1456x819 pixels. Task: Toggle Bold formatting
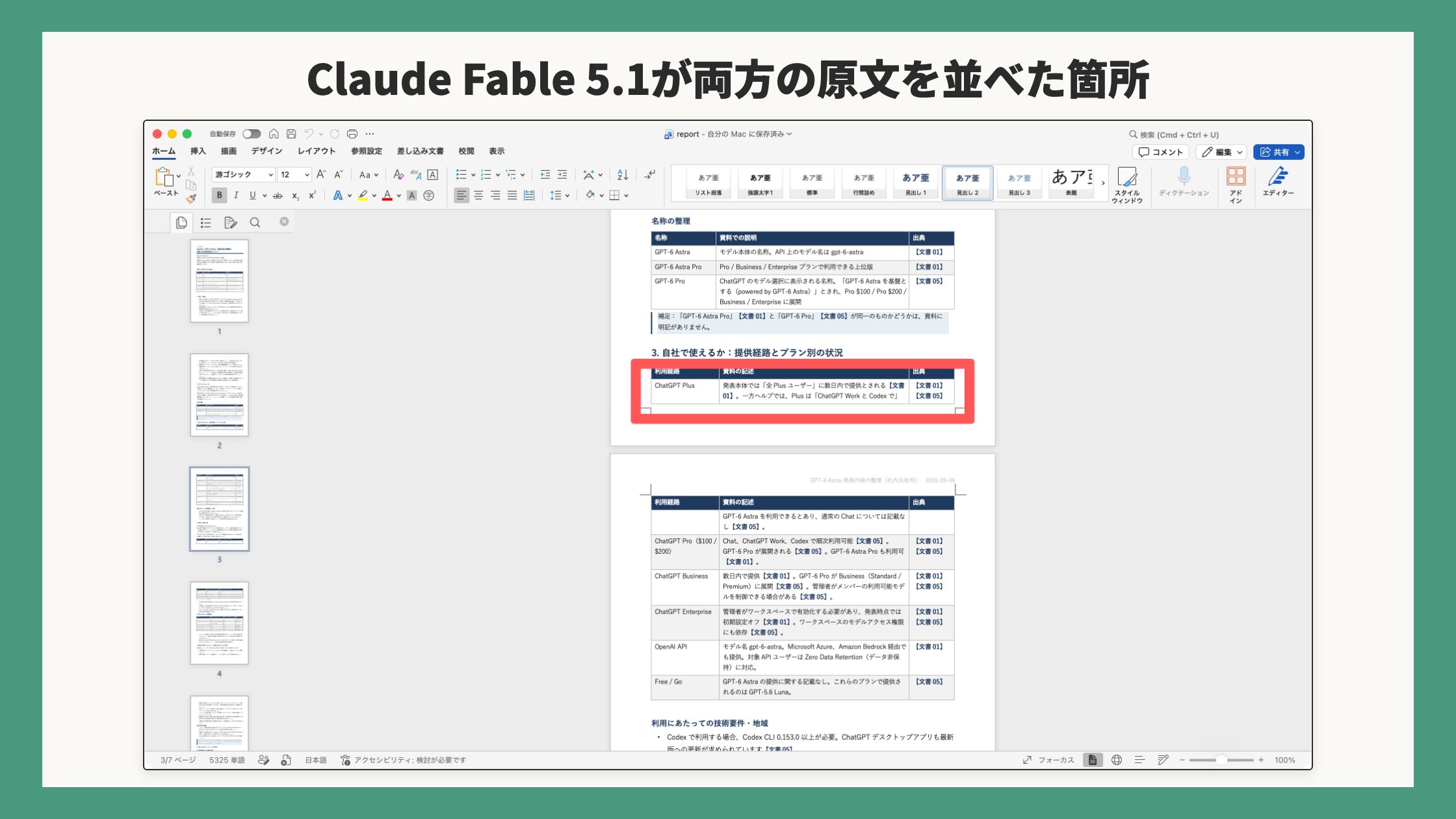tap(219, 195)
